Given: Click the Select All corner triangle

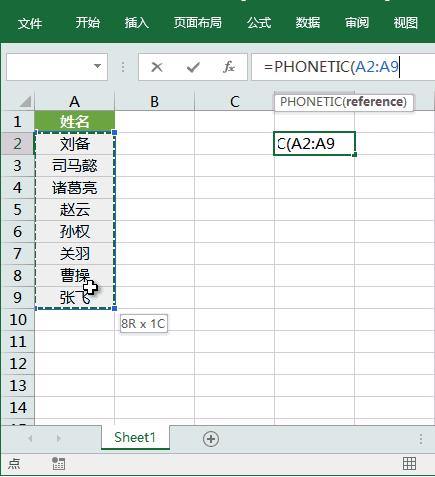Looking at the screenshot, I should point(26,102).
